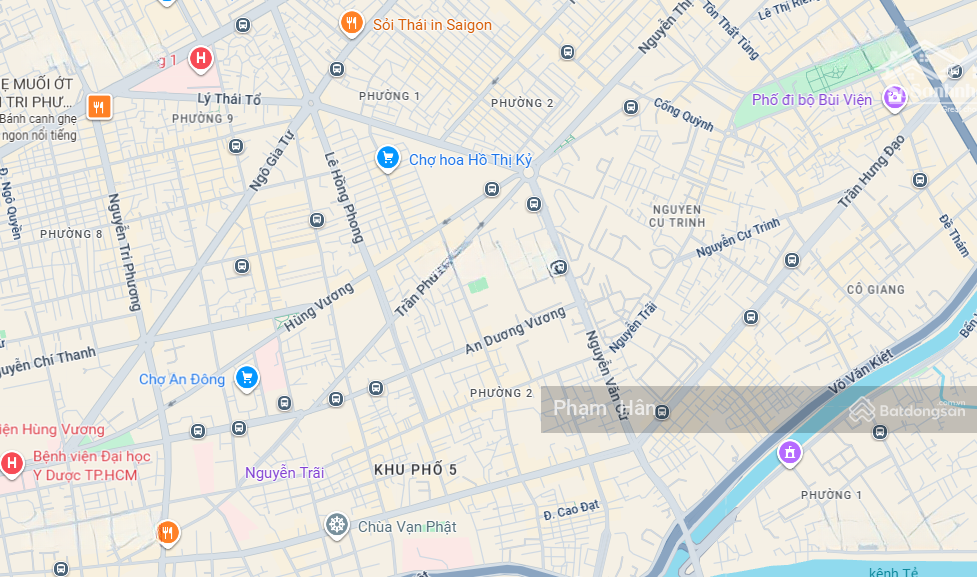Select the Phố đi bộ Bùi Viện camera pin
This screenshot has height=577, width=977.
pos(894,98)
